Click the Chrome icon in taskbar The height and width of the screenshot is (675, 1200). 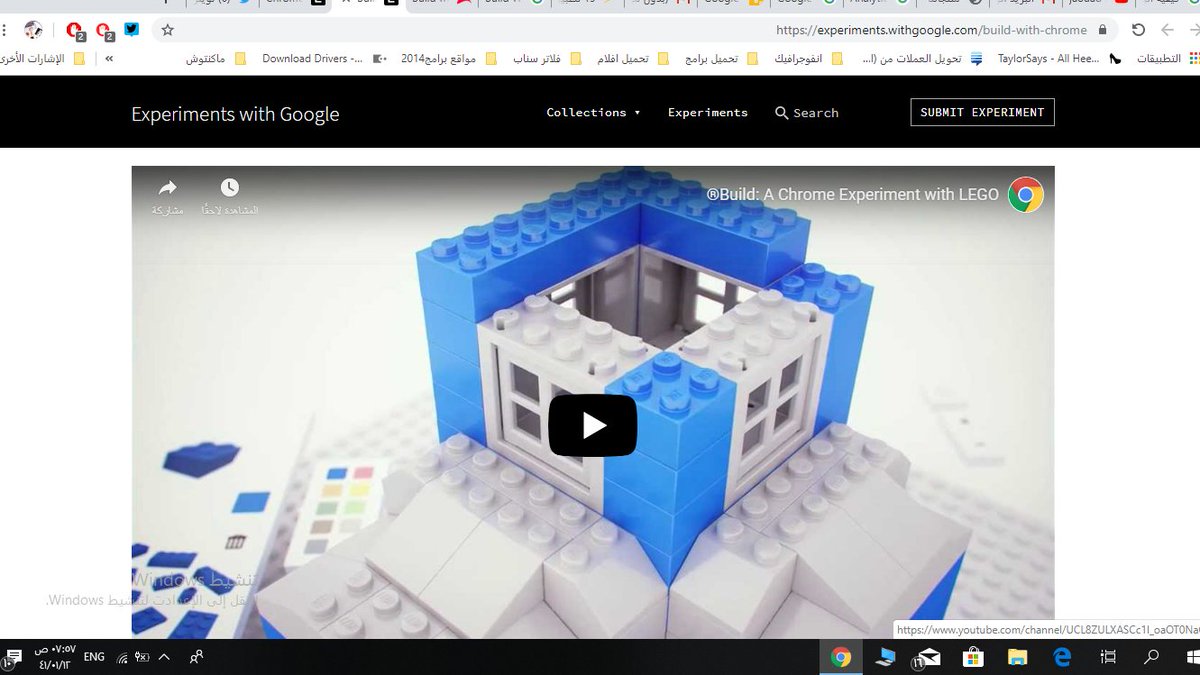click(x=841, y=657)
